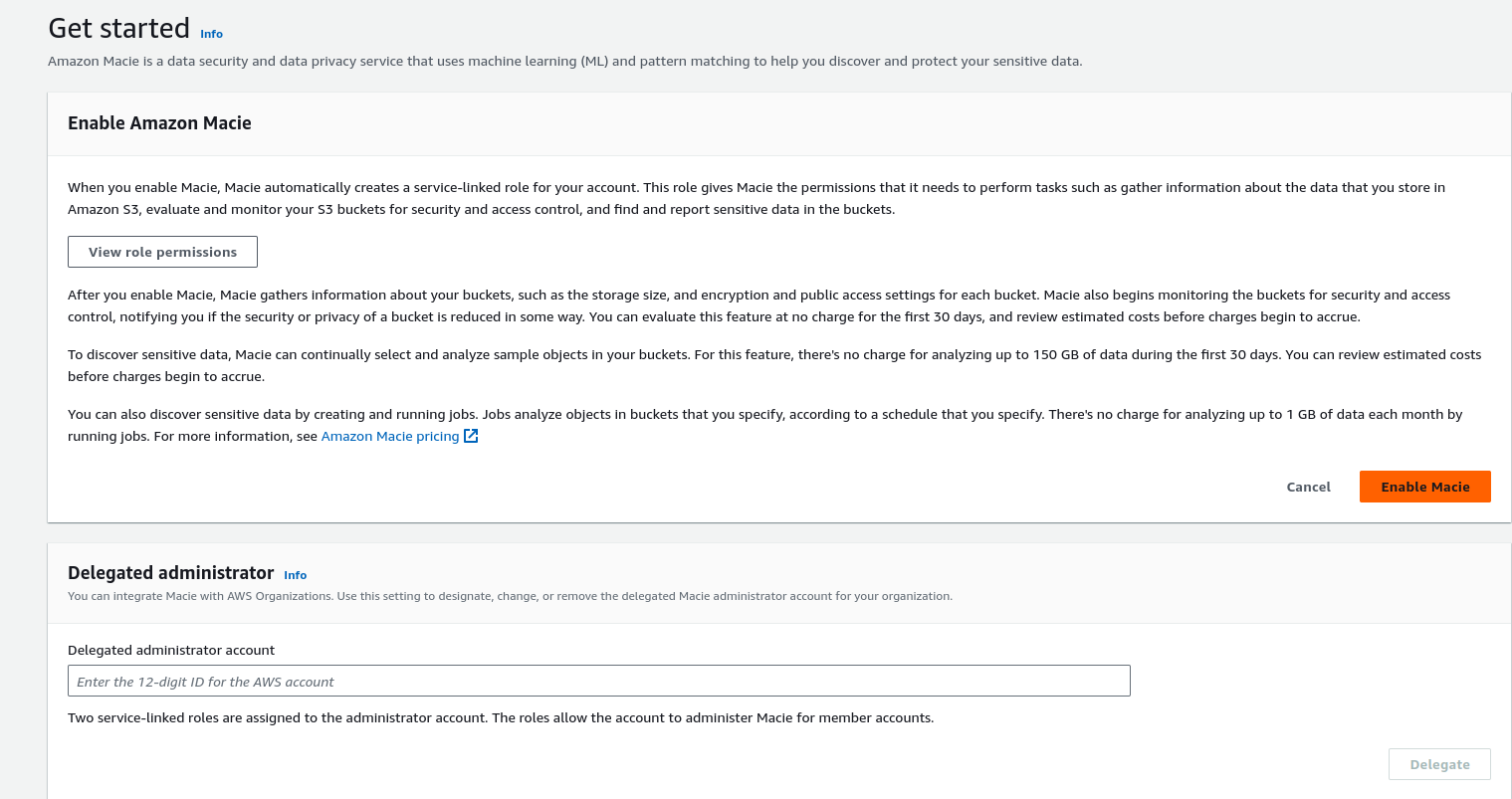Click the View role permissions button
This screenshot has width=1512, height=799.
162,252
